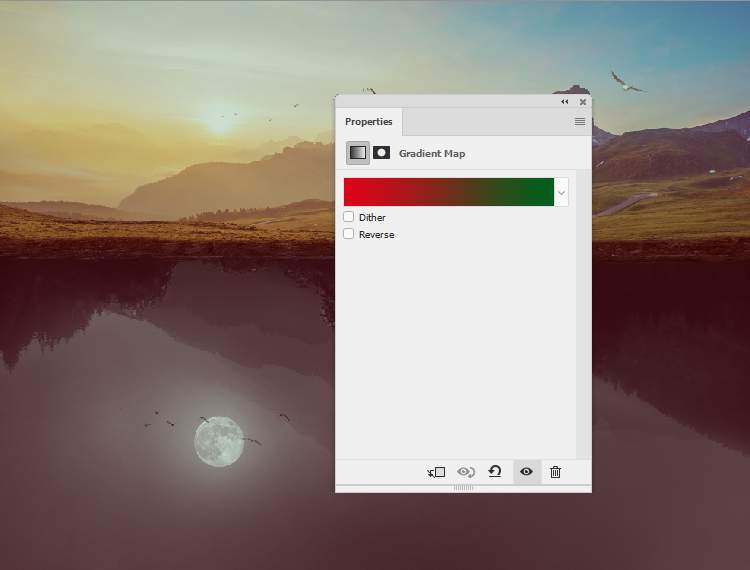750x570 pixels.
Task: Click the clip to layer icon
Action: (x=436, y=472)
